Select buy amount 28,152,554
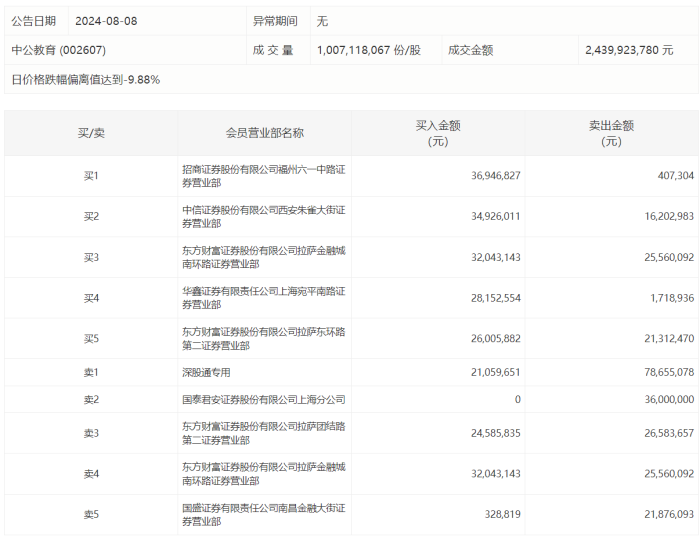The height and width of the screenshot is (537, 700). (496, 298)
